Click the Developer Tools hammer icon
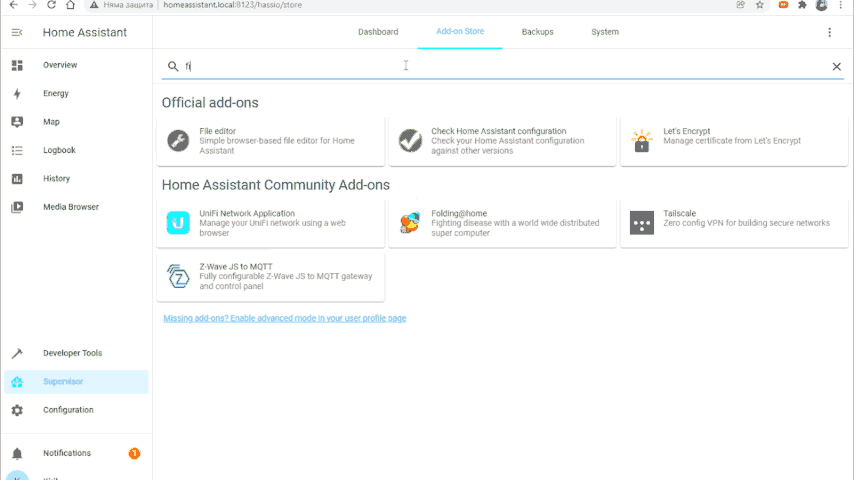Viewport: 854px width, 480px height. [x=17, y=353]
